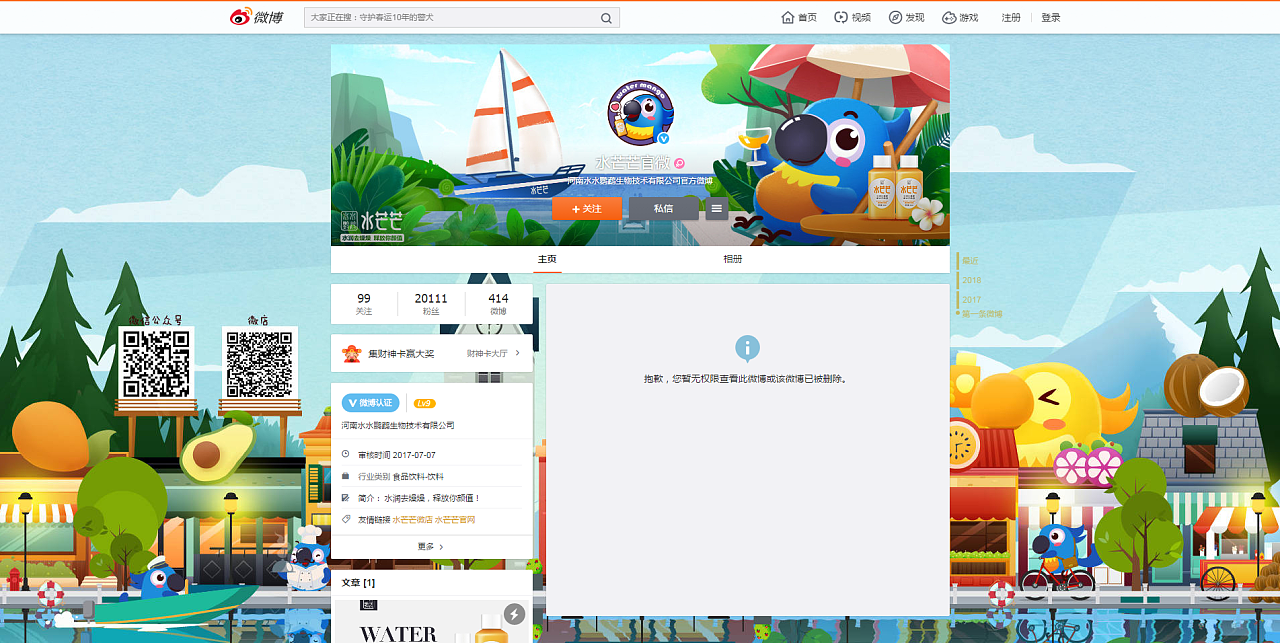Click the 私信 message button
Screen dimensions: 1280x643
[x=663, y=209]
